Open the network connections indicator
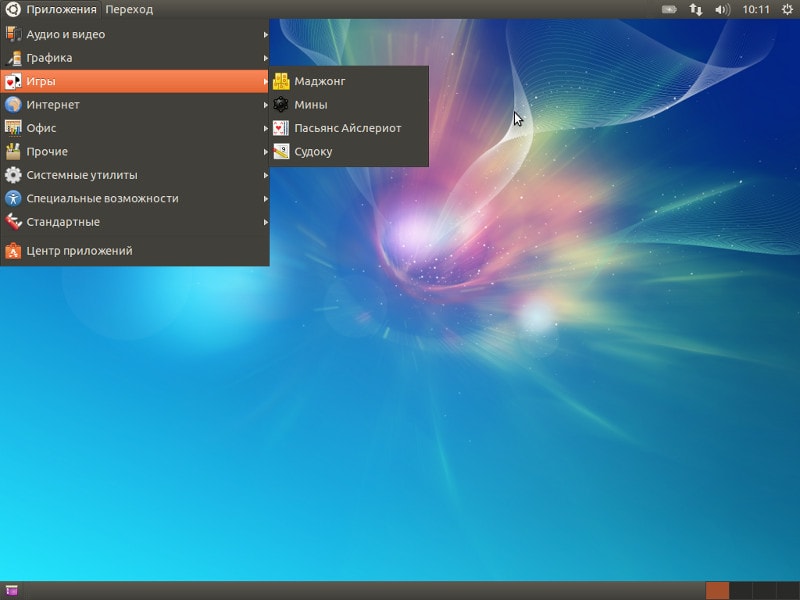This screenshot has height=600, width=800. coord(696,10)
